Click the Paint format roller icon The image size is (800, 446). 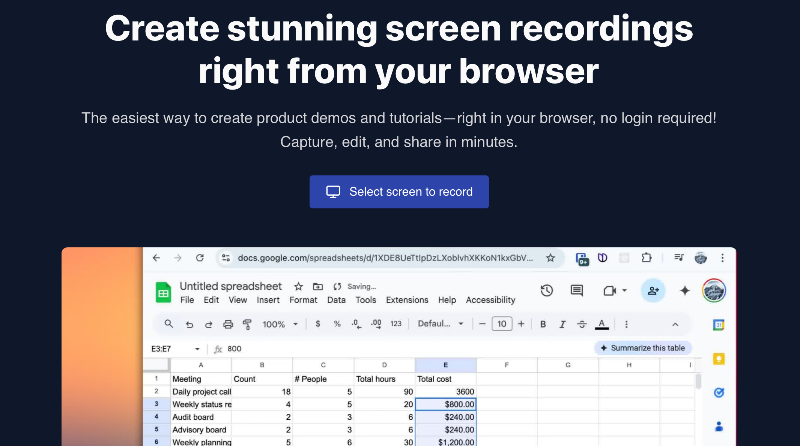pyautogui.click(x=247, y=324)
